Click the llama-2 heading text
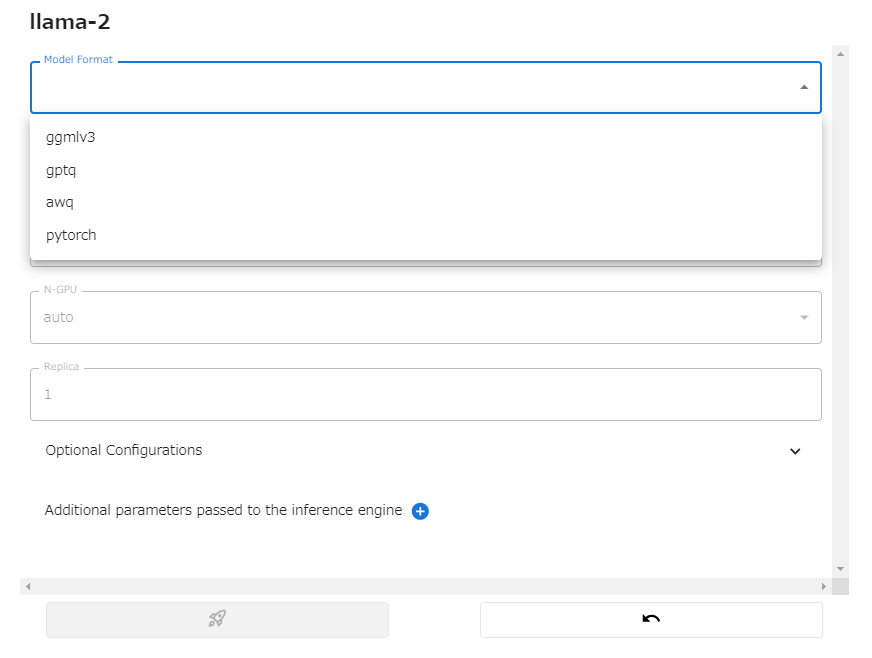Image resolution: width=872 pixels, height=658 pixels. click(70, 22)
